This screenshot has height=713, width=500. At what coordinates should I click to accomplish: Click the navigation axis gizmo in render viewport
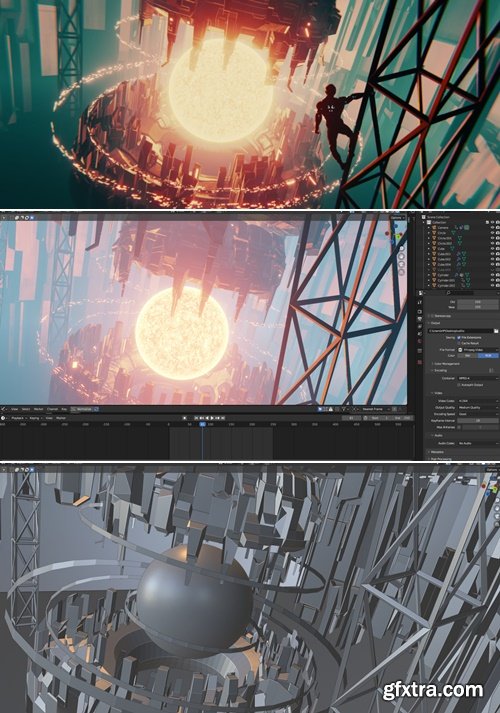(394, 234)
